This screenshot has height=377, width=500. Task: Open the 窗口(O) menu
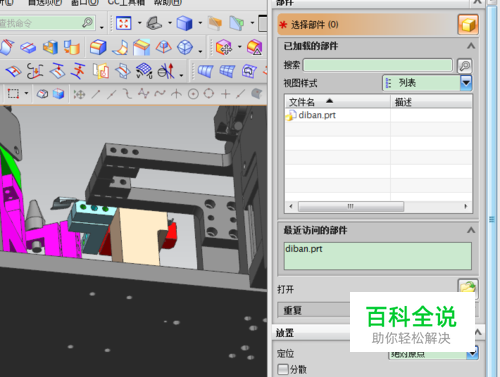pos(85,2)
